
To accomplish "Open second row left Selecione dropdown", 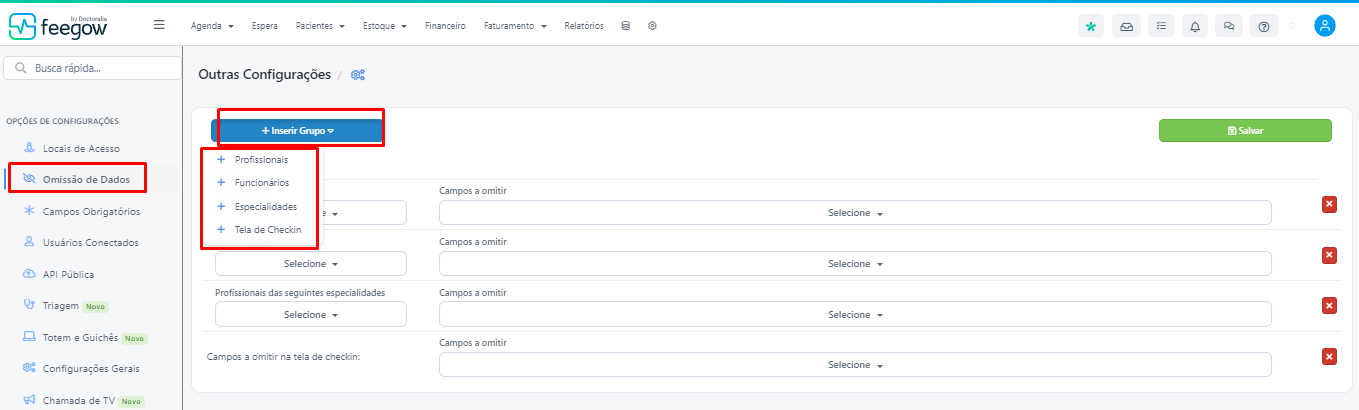I will (x=311, y=264).
